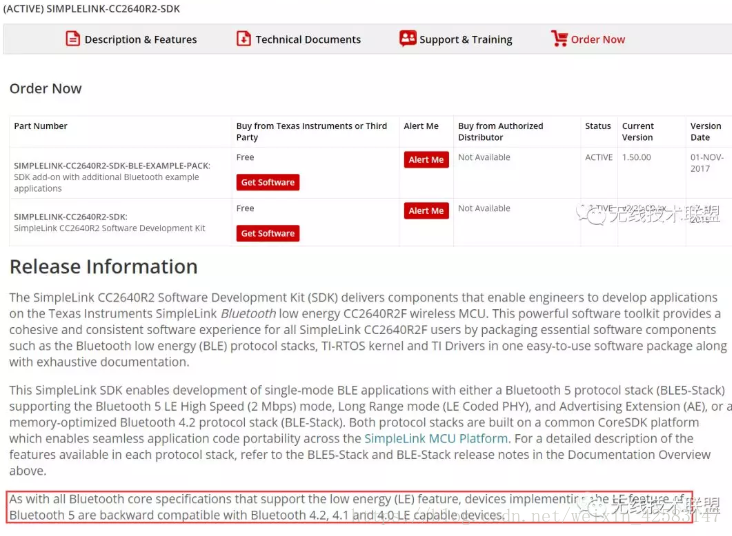Switch to the Technical Documents tab
Viewport: 732px width, 536px height.
pyautogui.click(x=298, y=39)
